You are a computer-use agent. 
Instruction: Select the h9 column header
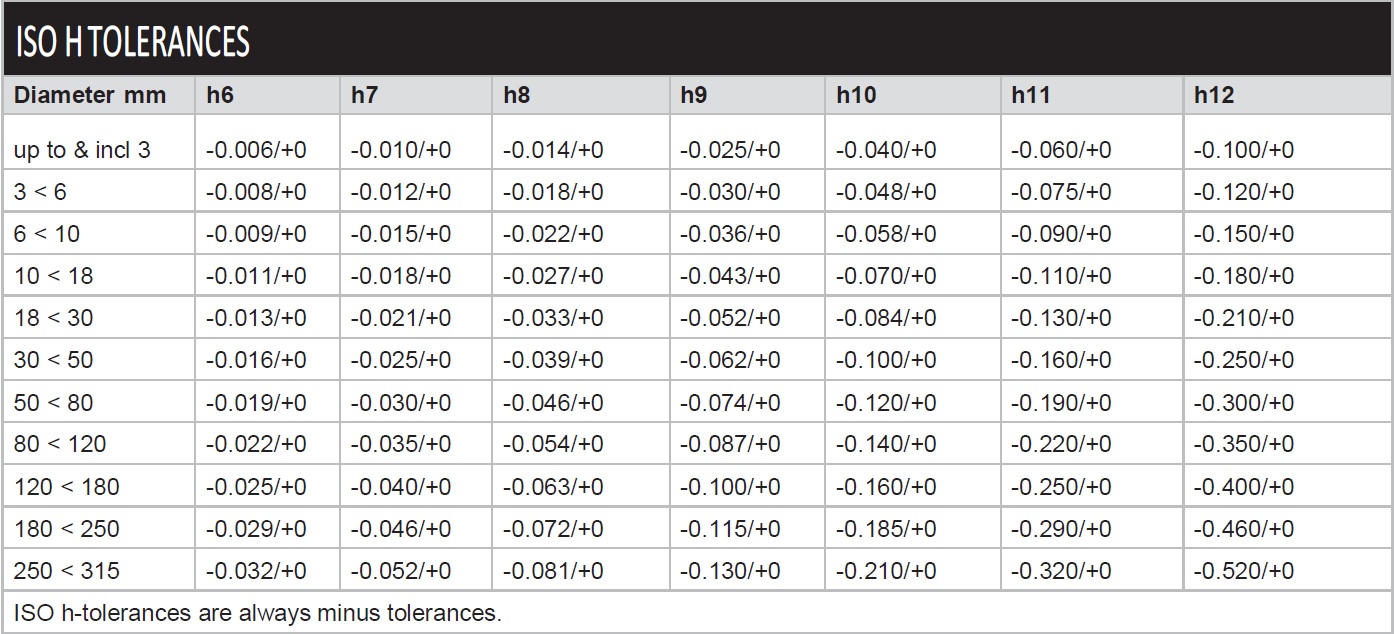click(x=693, y=96)
